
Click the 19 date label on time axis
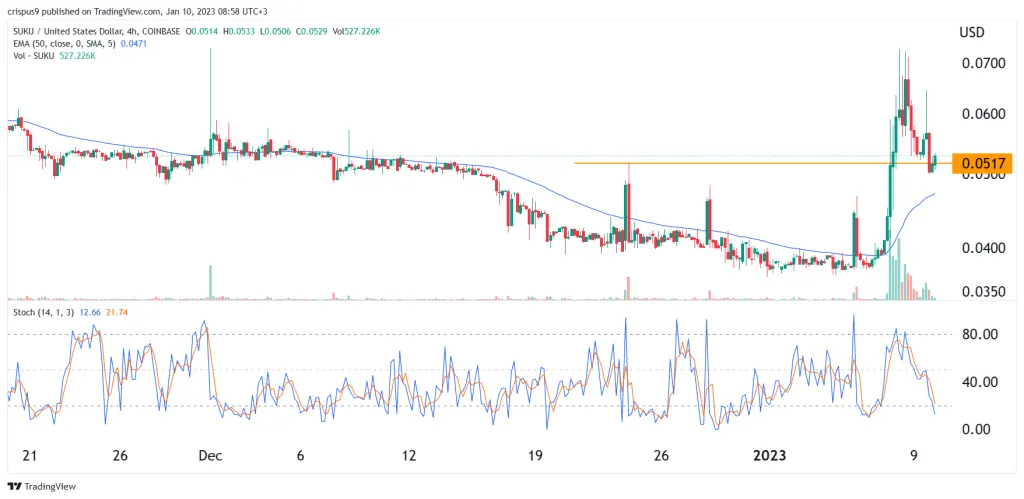click(535, 455)
